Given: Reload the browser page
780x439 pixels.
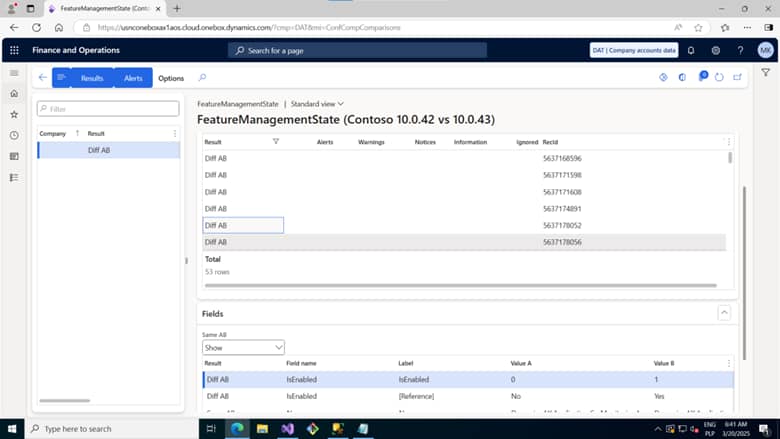Looking at the screenshot, I should click(x=36, y=28).
